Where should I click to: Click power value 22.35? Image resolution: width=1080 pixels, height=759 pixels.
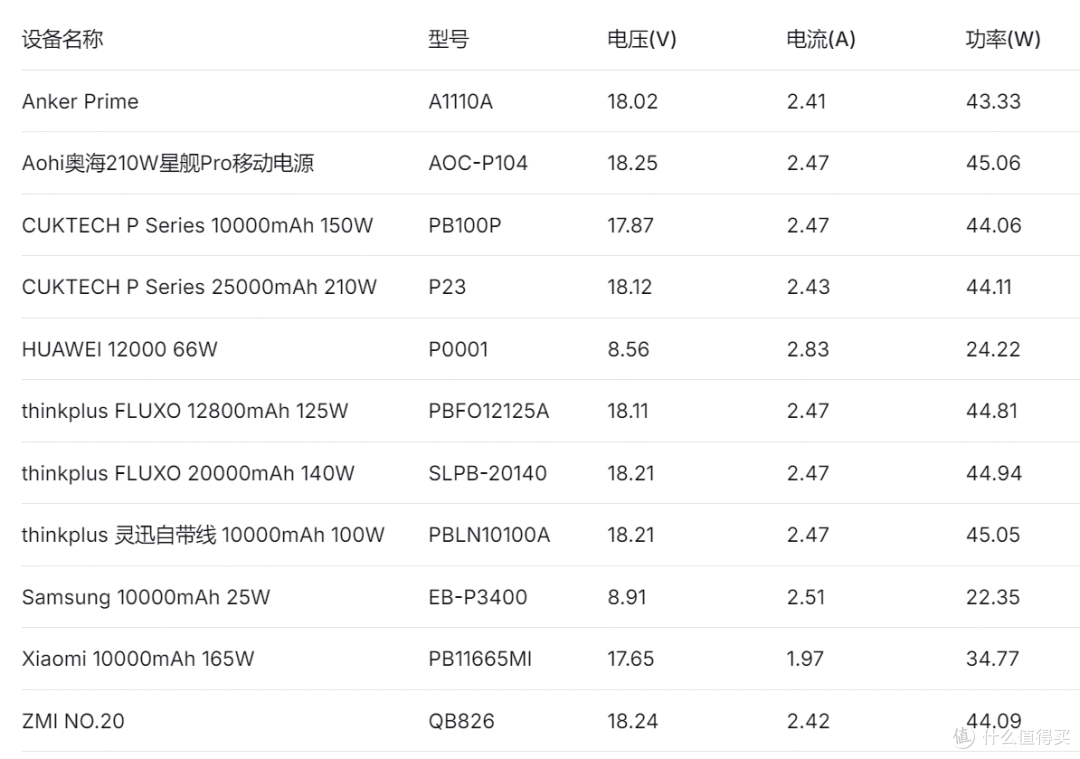993,597
